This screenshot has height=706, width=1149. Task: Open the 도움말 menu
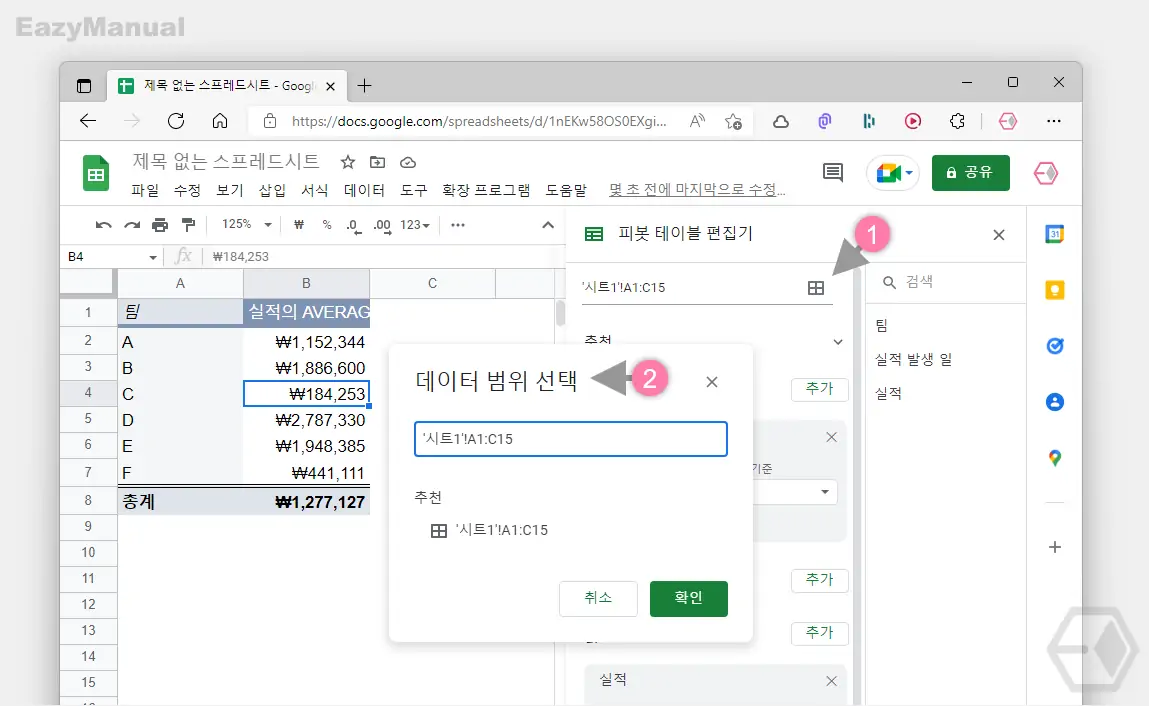(x=566, y=191)
